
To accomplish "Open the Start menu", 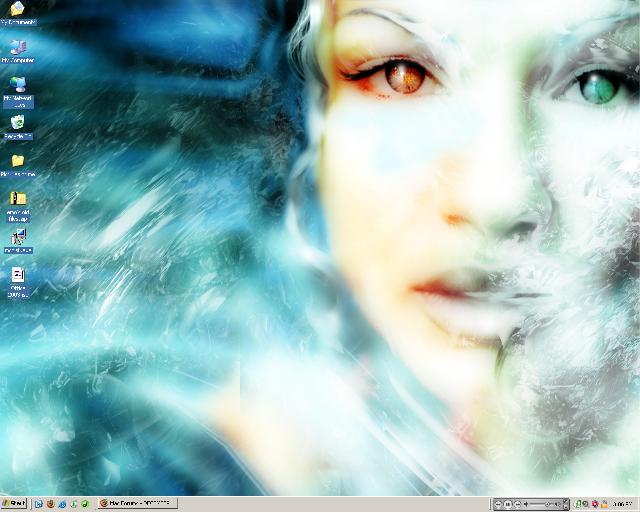I will pyautogui.click(x=14, y=504).
